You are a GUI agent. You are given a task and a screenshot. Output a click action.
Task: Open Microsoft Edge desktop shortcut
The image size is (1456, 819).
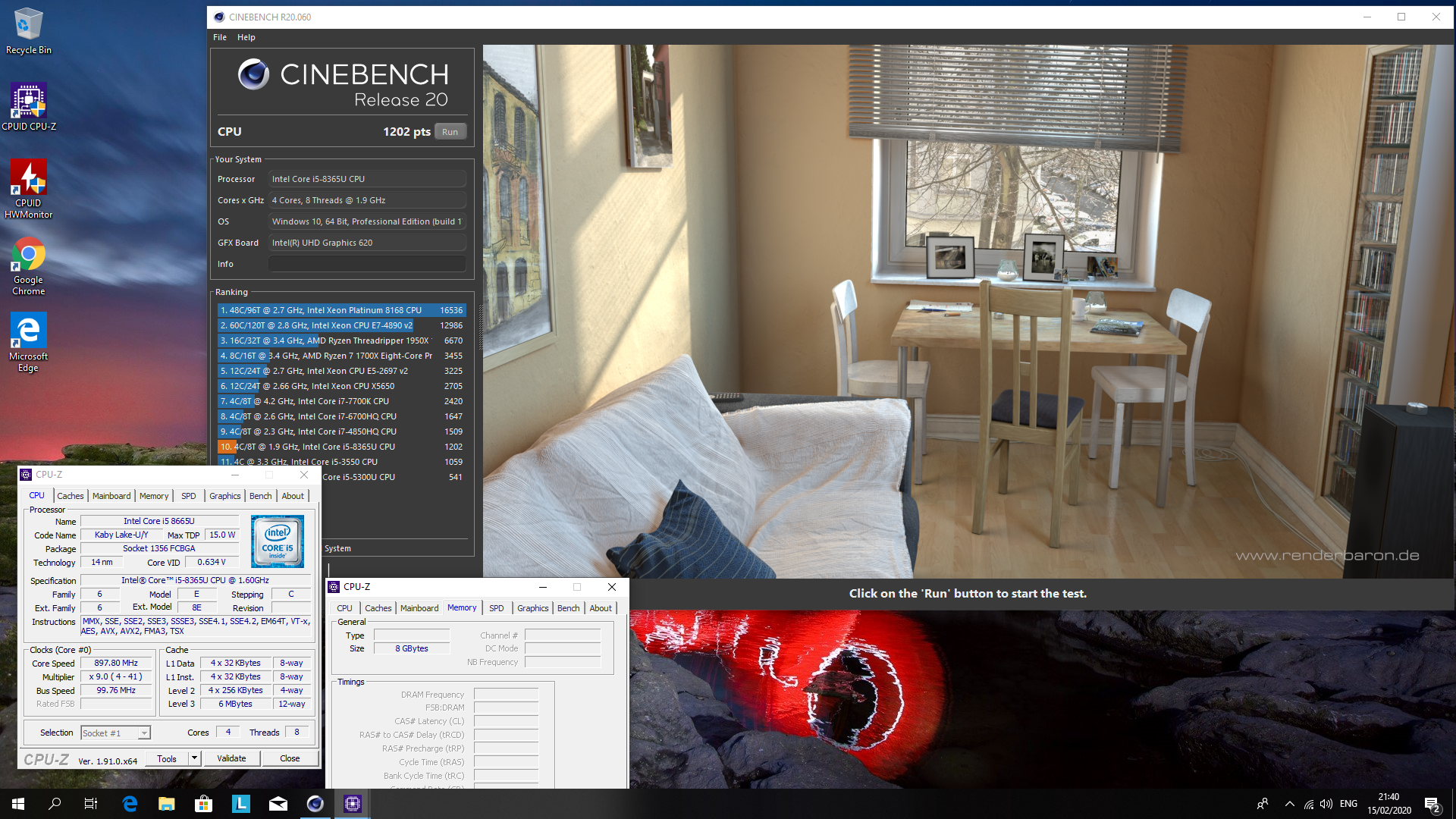click(28, 342)
